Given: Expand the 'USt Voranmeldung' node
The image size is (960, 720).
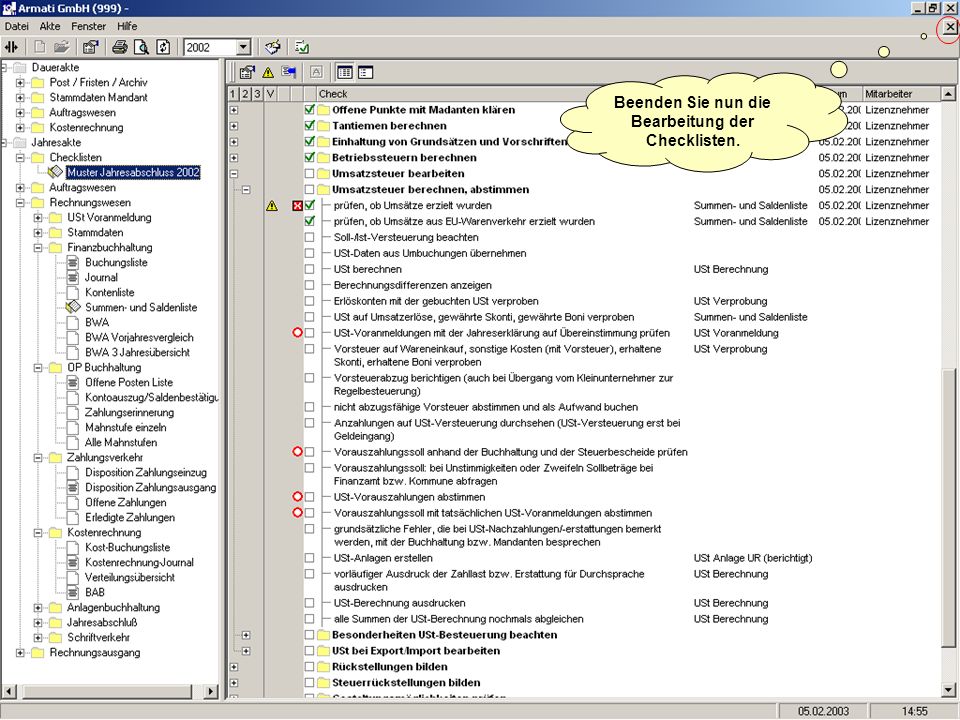Looking at the screenshot, I should (x=38, y=217).
